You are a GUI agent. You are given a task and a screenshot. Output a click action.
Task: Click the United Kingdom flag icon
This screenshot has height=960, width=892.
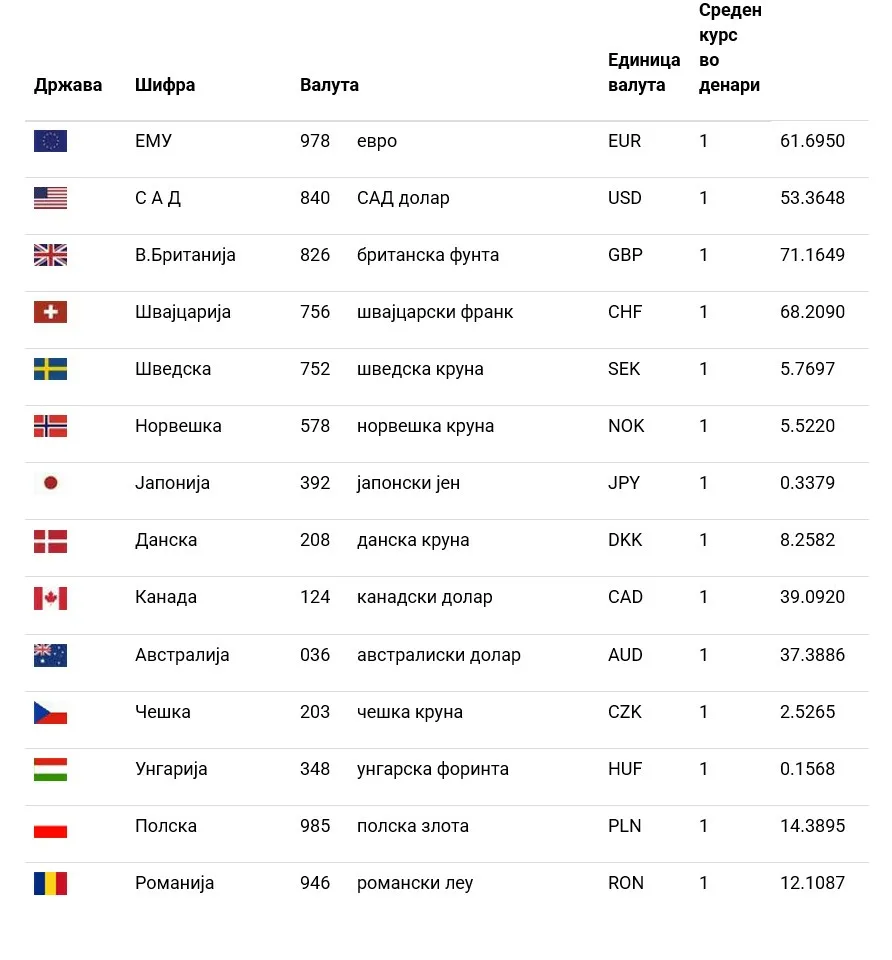(x=50, y=255)
